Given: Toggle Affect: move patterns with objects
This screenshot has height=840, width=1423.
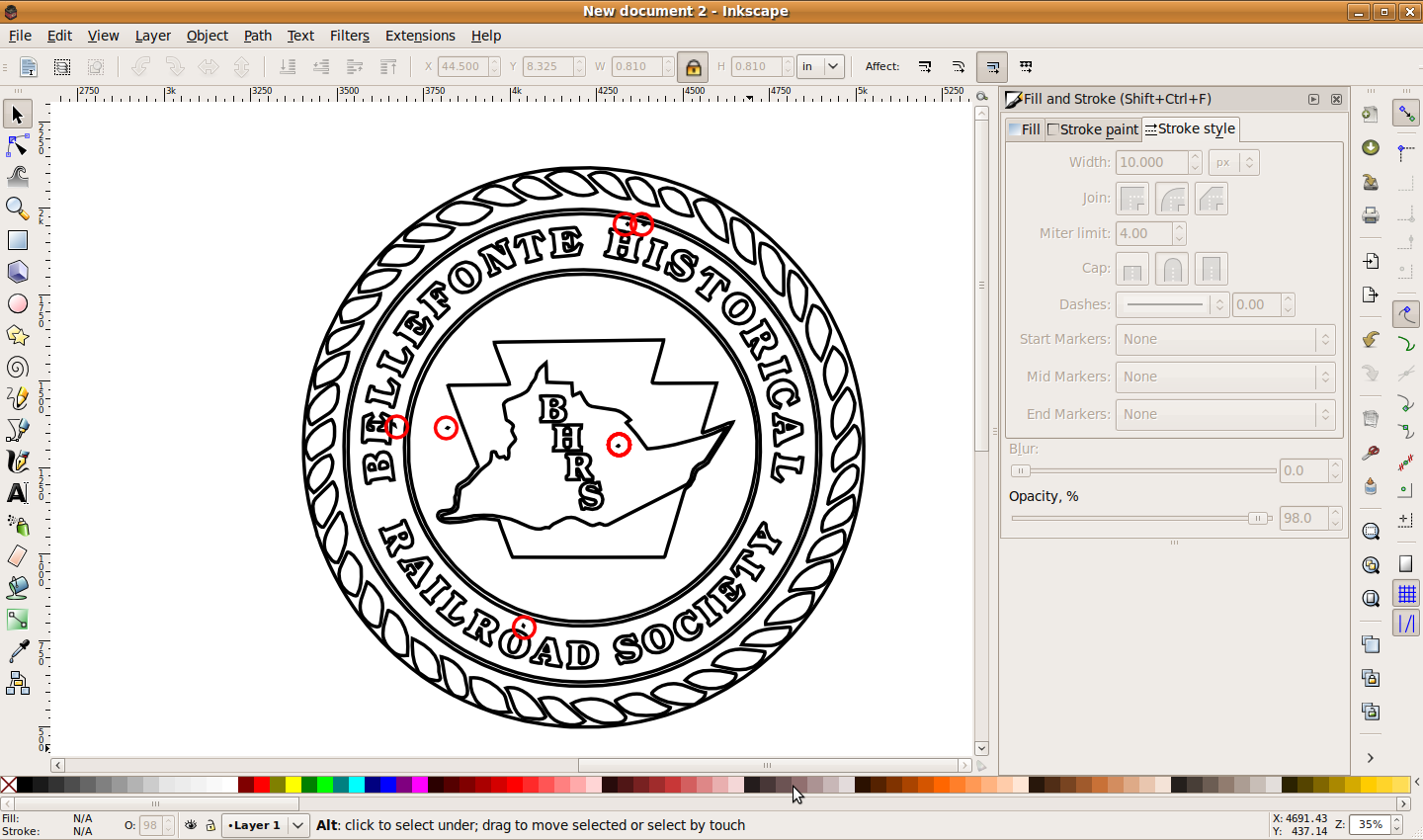Looking at the screenshot, I should [1026, 67].
